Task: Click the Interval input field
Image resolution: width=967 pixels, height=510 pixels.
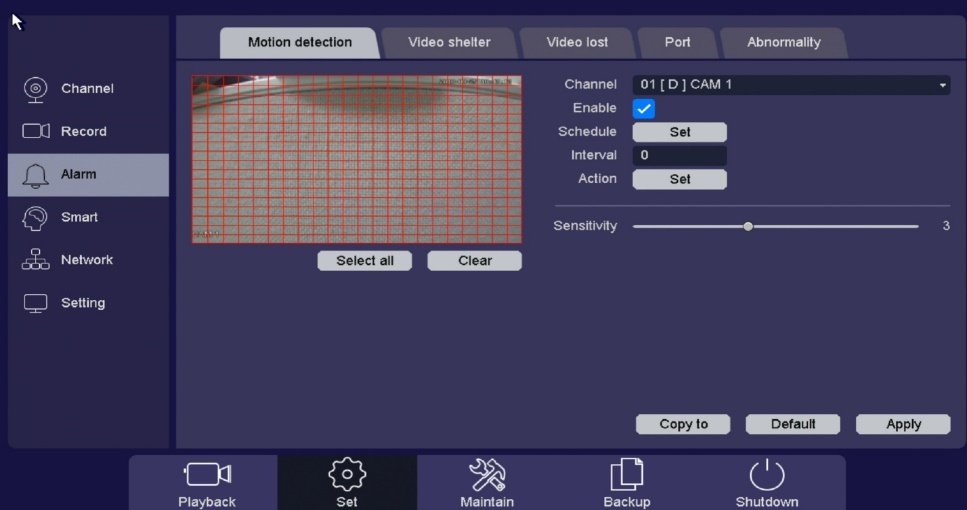Action: 679,156
